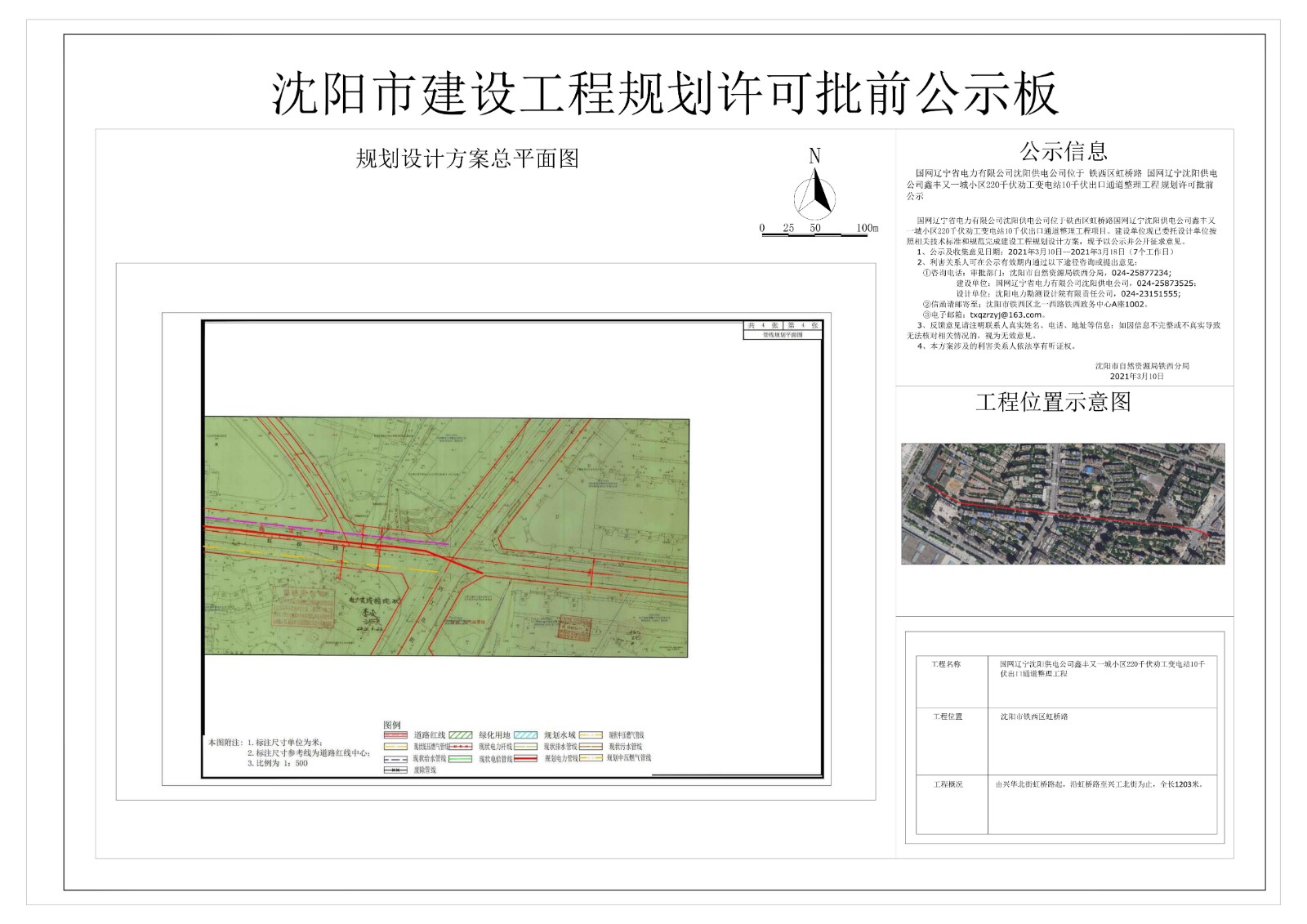Viewport: 1307px width, 924px height.
Task: Toggle the 规划中压燃气管线 legend entry
Action: (590, 758)
